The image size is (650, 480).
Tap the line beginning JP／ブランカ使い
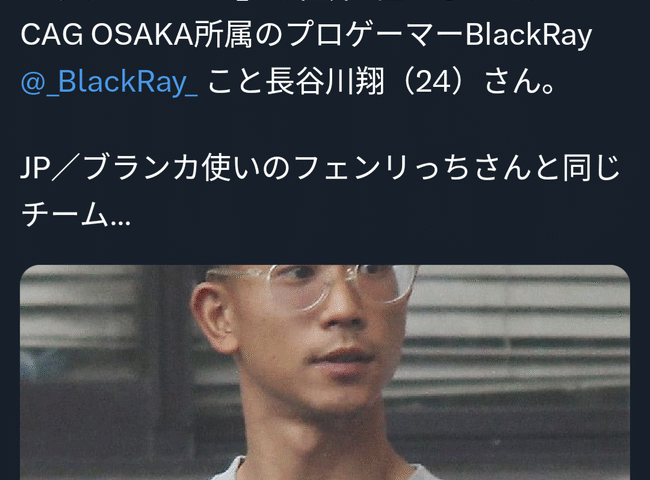click(320, 169)
